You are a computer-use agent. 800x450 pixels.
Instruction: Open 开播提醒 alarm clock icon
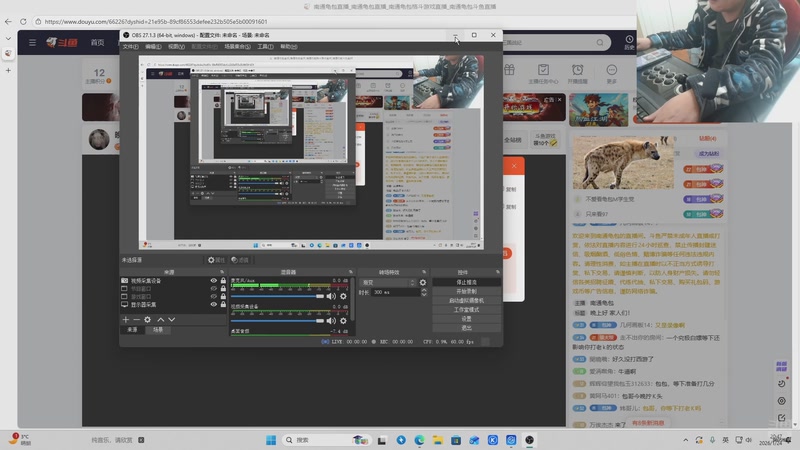(x=577, y=73)
